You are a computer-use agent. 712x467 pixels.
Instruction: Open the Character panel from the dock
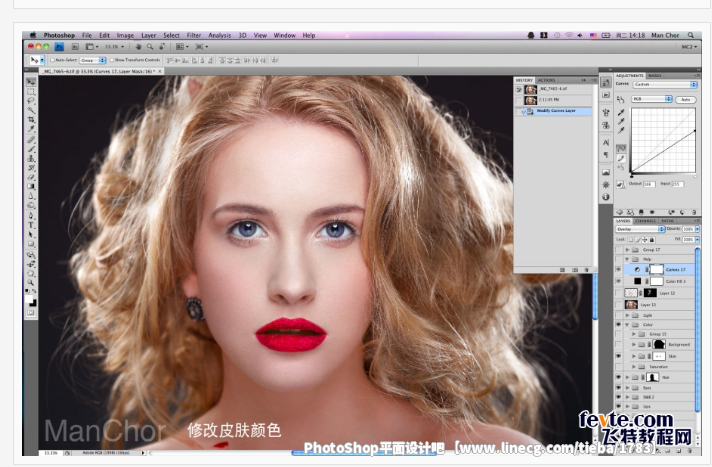click(x=606, y=143)
